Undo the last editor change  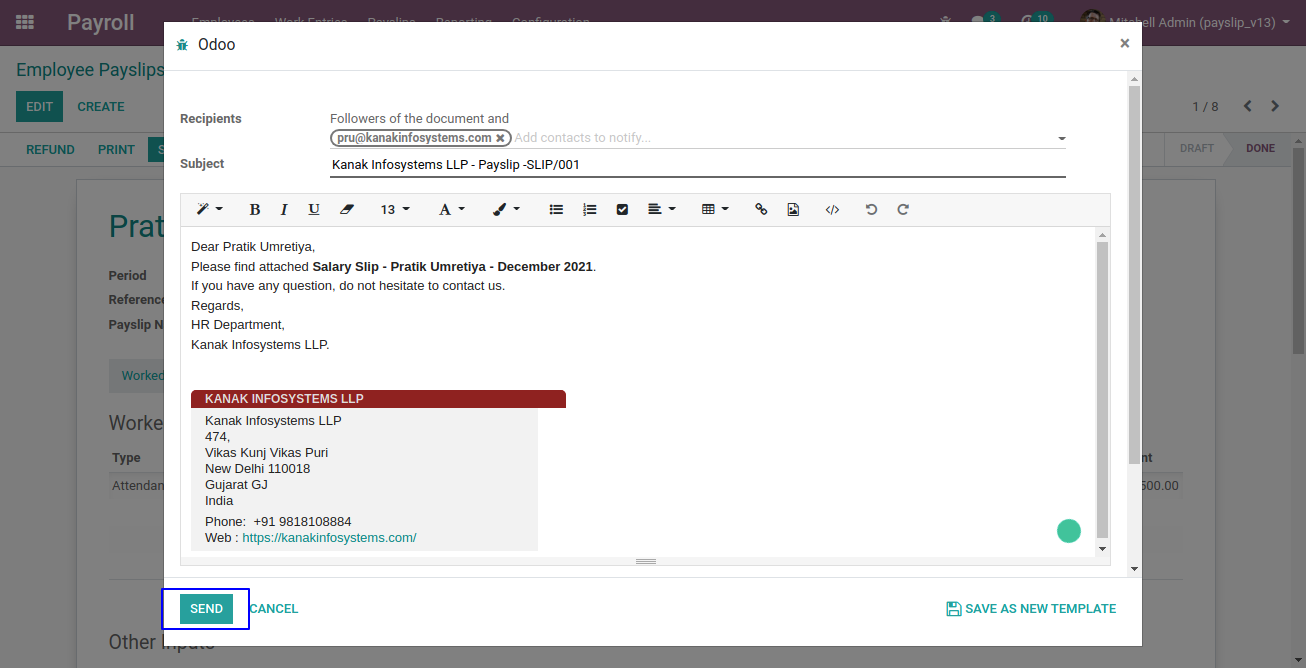pos(871,210)
